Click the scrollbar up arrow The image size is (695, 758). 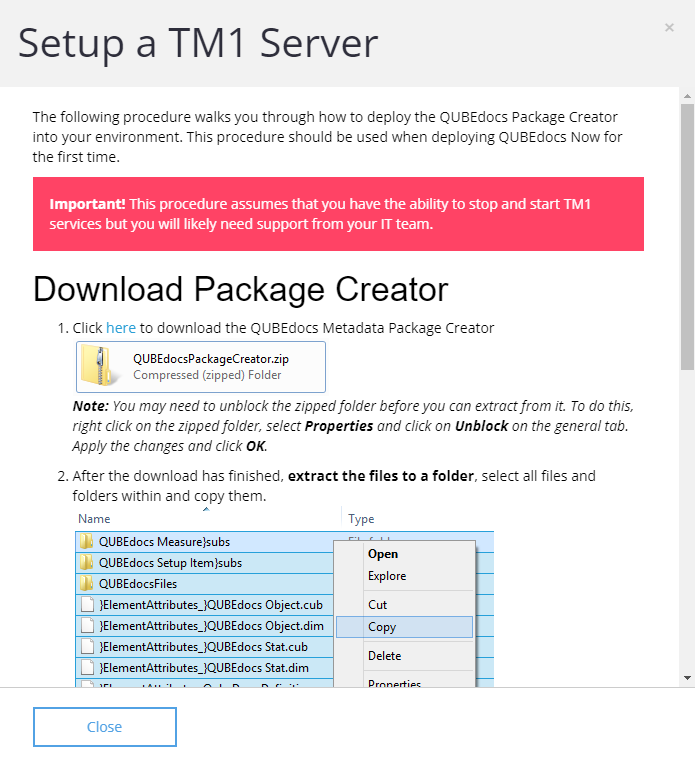click(687, 96)
